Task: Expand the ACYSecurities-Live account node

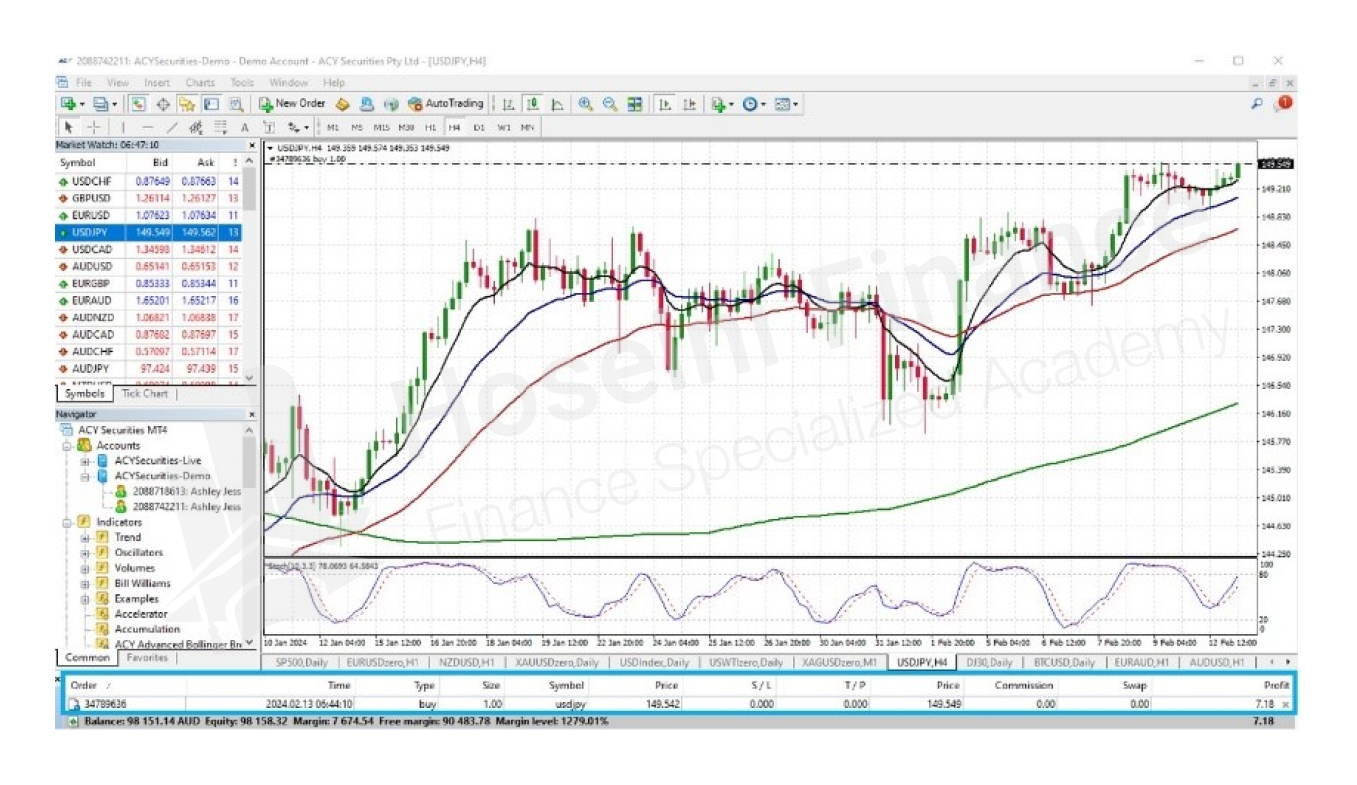Action: click(86, 461)
